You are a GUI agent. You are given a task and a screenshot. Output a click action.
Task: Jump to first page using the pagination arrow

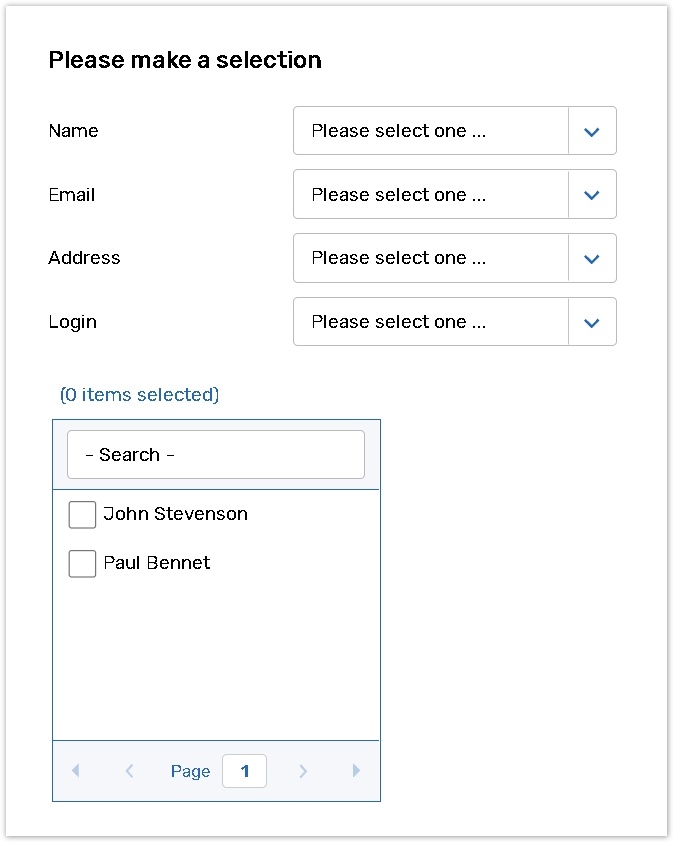click(x=76, y=771)
